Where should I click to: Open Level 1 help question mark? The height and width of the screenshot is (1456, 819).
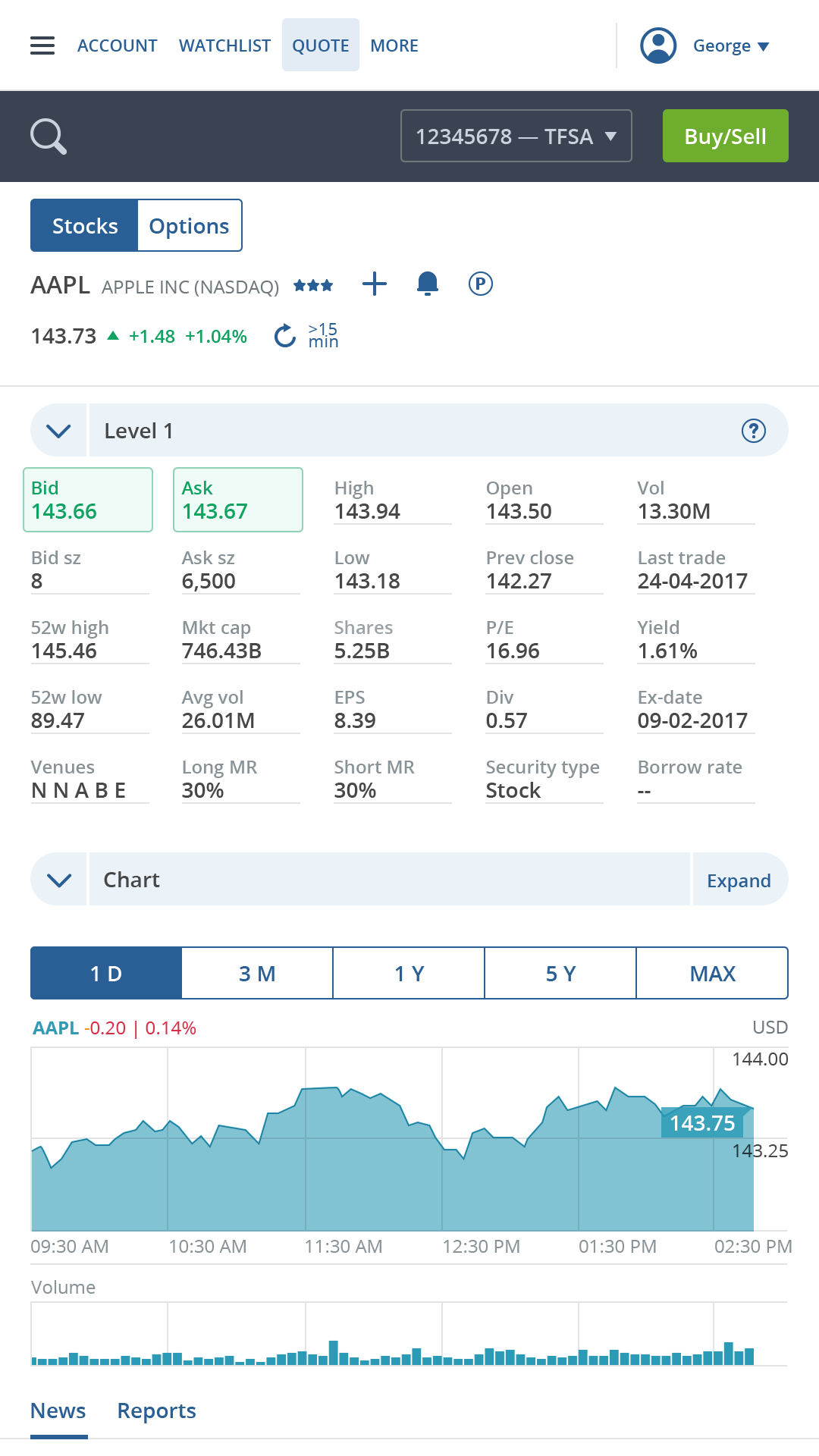753,431
